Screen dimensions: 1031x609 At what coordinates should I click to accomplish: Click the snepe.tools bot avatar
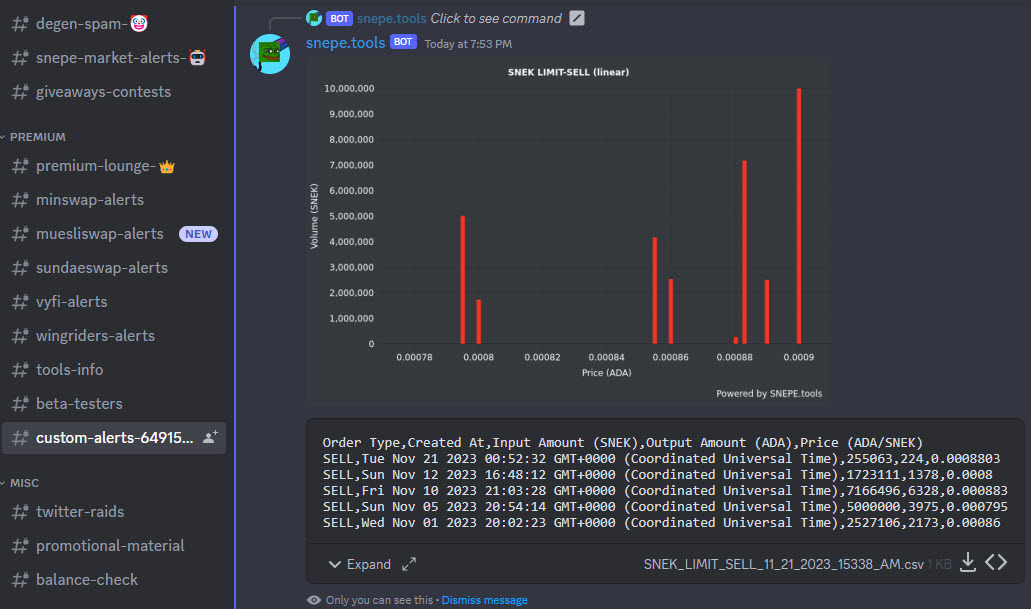(x=270, y=54)
